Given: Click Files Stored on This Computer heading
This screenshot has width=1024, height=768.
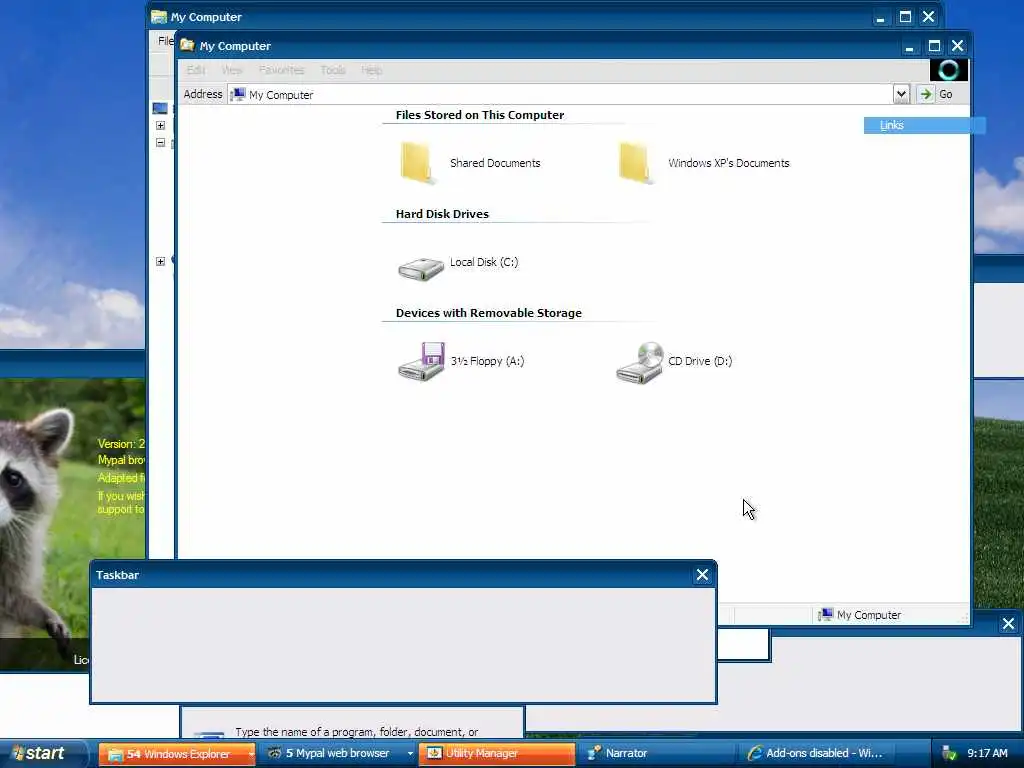Looking at the screenshot, I should tap(480, 115).
